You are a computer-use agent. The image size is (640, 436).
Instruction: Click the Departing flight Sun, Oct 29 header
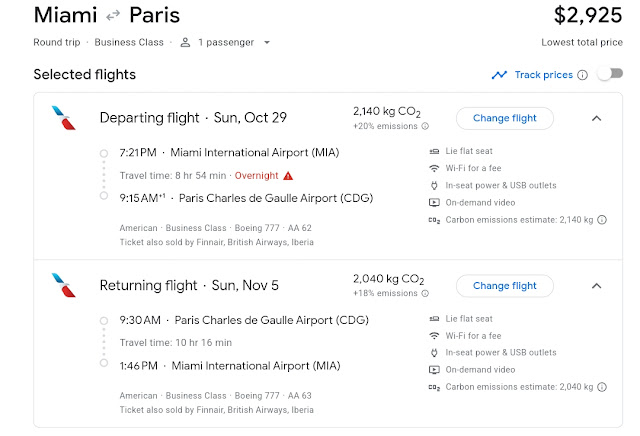click(193, 118)
